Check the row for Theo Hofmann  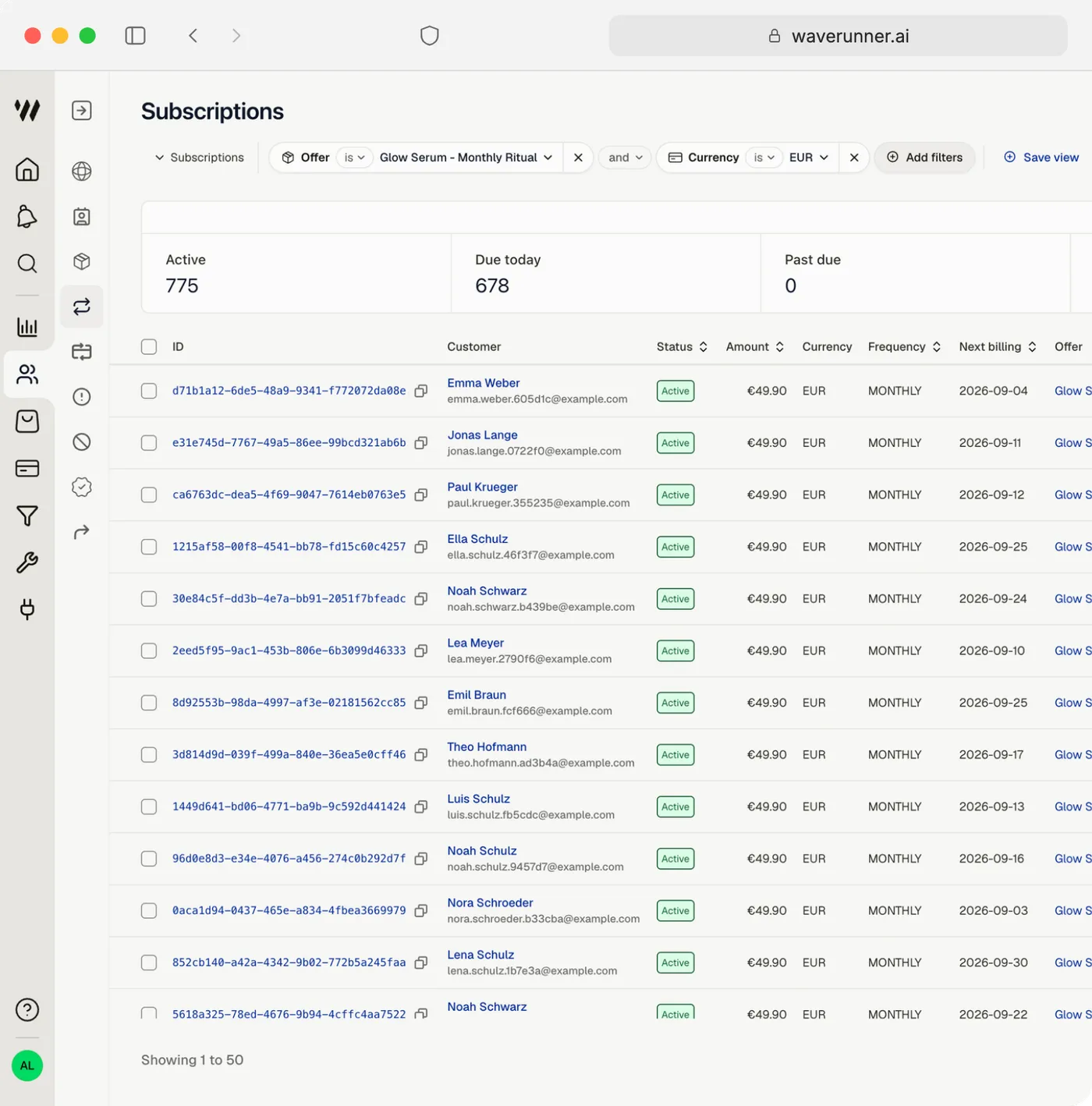tap(149, 754)
